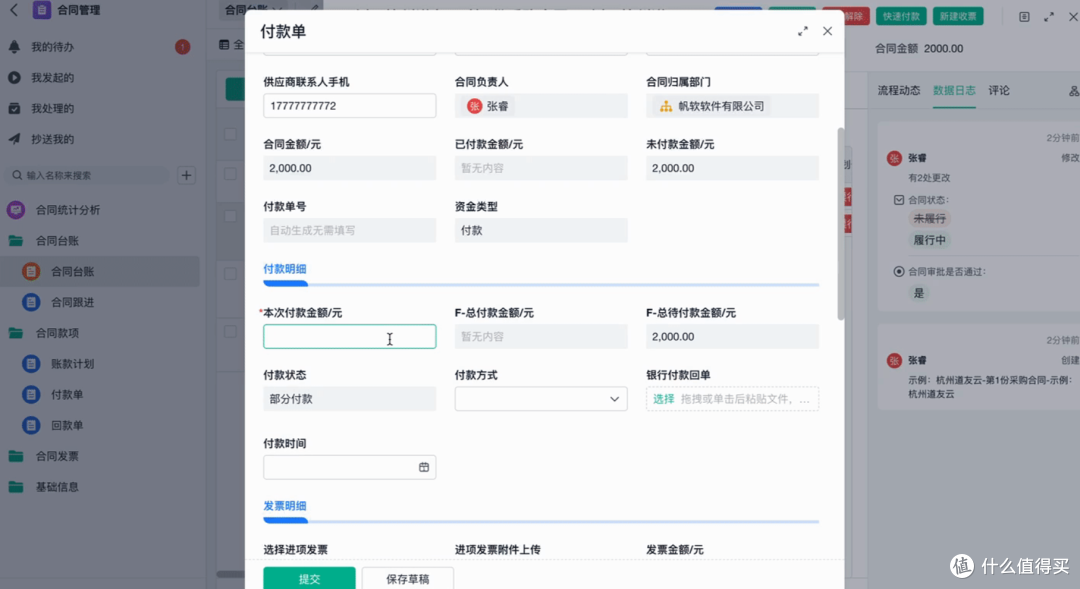
Task: Switch to the 评论 tab
Action: 999,90
